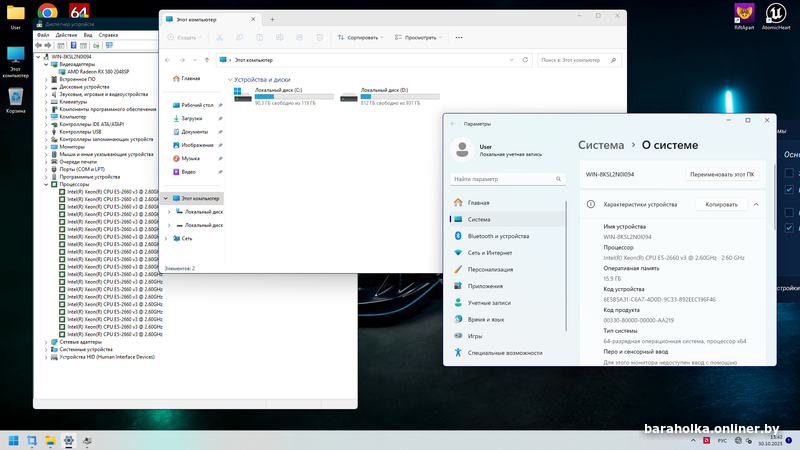The height and width of the screenshot is (450, 800).
Task: Open the Действие menu in Device Manager
Action: click(x=67, y=35)
